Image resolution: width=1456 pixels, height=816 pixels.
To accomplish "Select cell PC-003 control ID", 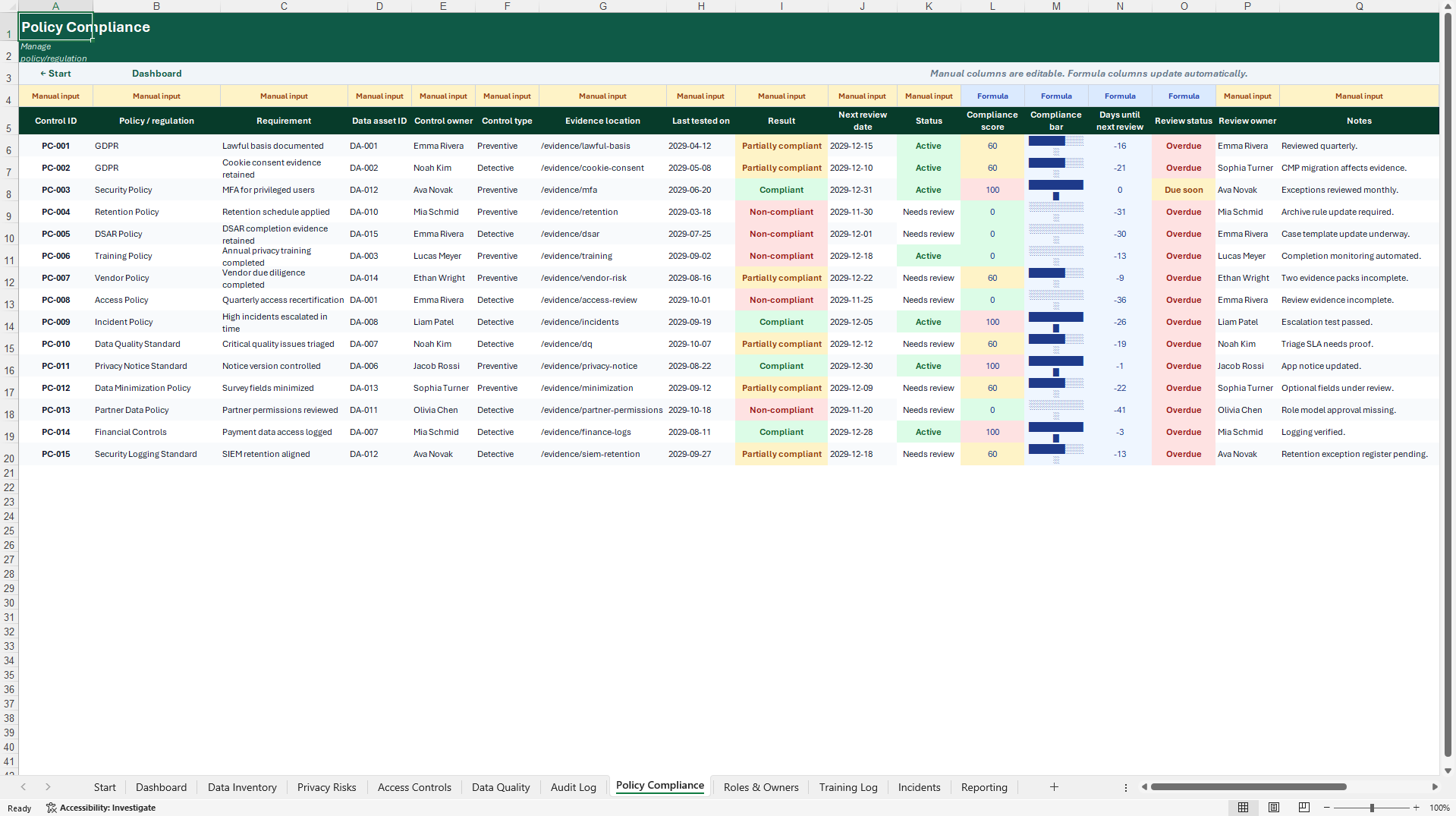I will 55,190.
